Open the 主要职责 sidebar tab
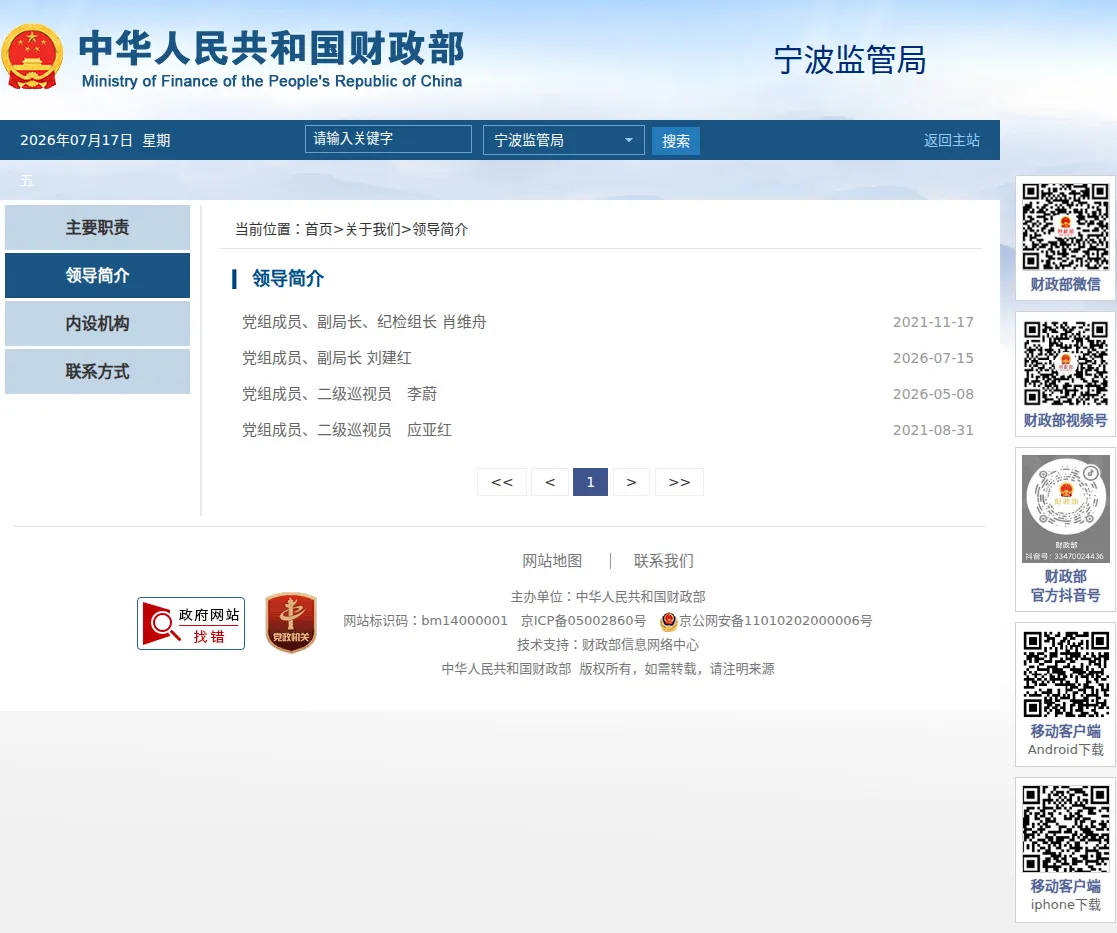The height and width of the screenshot is (933, 1117). (x=98, y=227)
